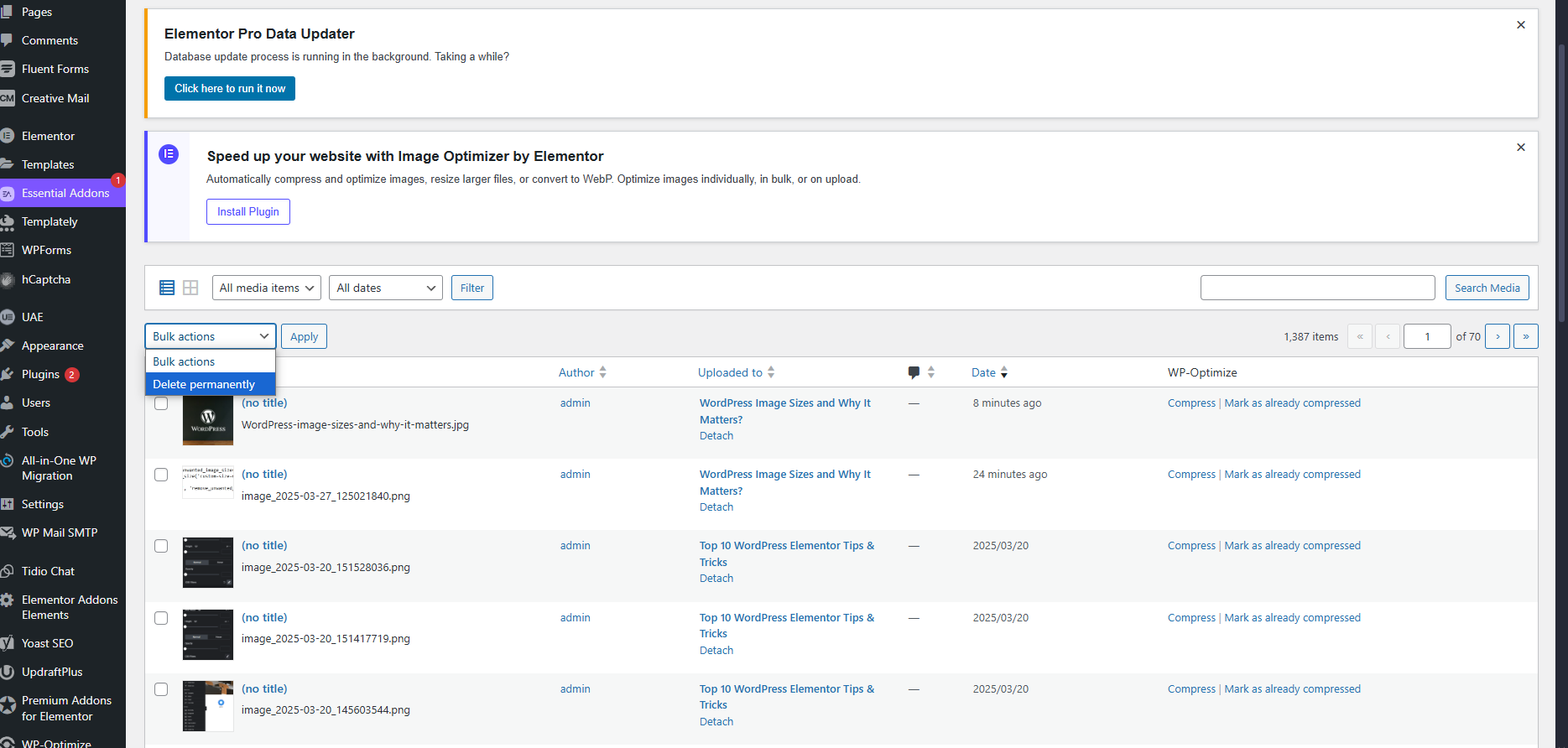The height and width of the screenshot is (748, 1568).
Task: Click the Yoast SEO icon
Action: tap(7, 643)
